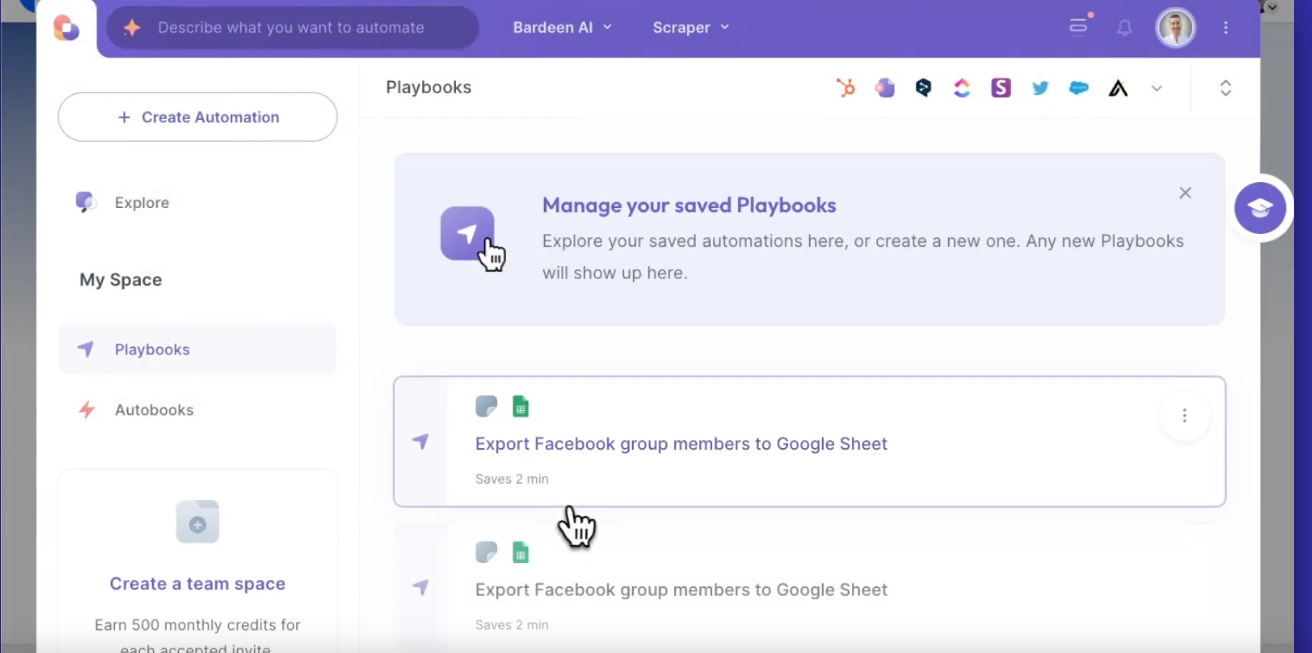1312x653 pixels.
Task: Select Playbooks in the sidebar
Action: click(197, 349)
